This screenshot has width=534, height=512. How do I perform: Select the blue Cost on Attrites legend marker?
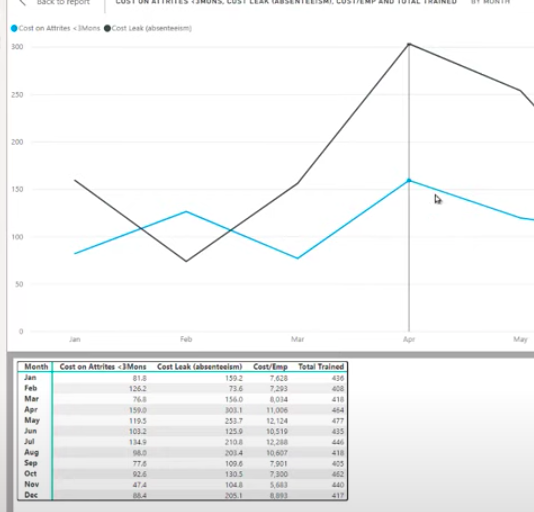tap(14, 28)
